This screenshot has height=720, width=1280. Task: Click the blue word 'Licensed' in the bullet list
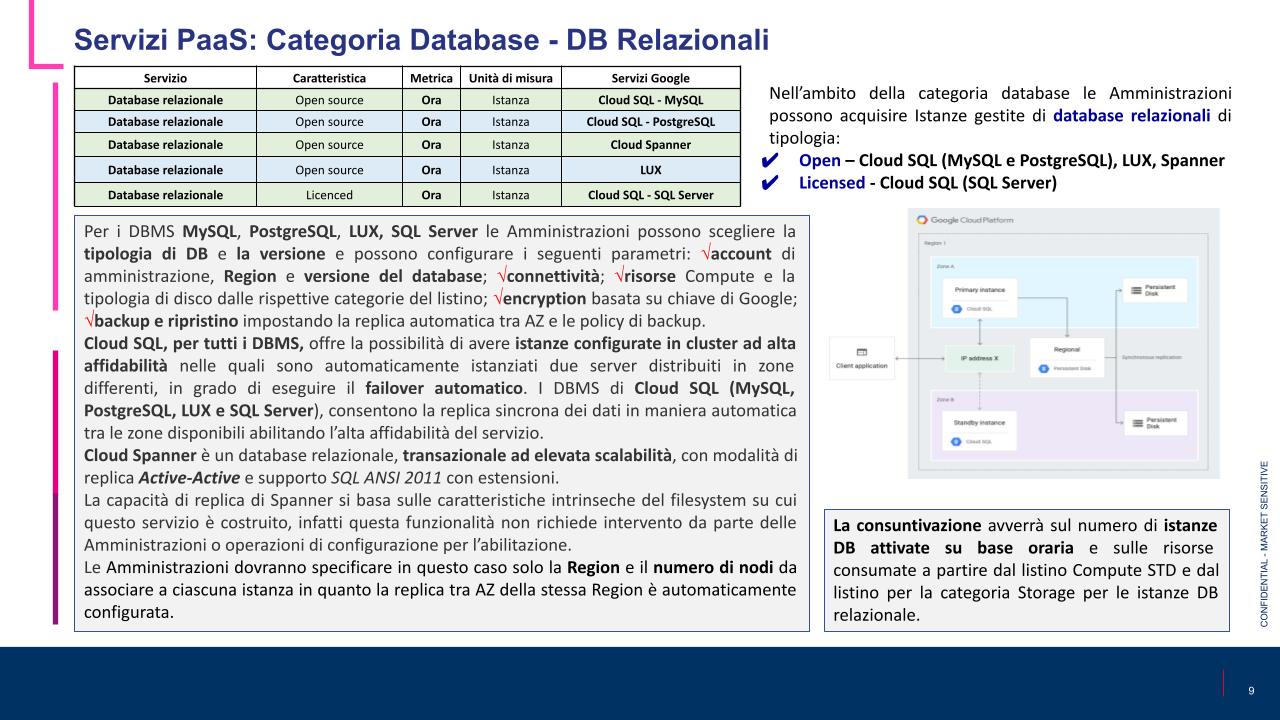pos(831,183)
